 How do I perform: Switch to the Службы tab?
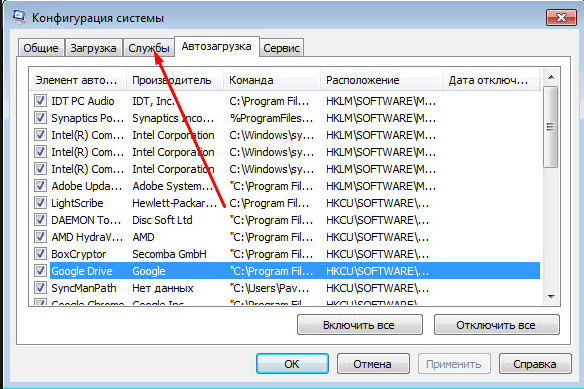coord(149,48)
